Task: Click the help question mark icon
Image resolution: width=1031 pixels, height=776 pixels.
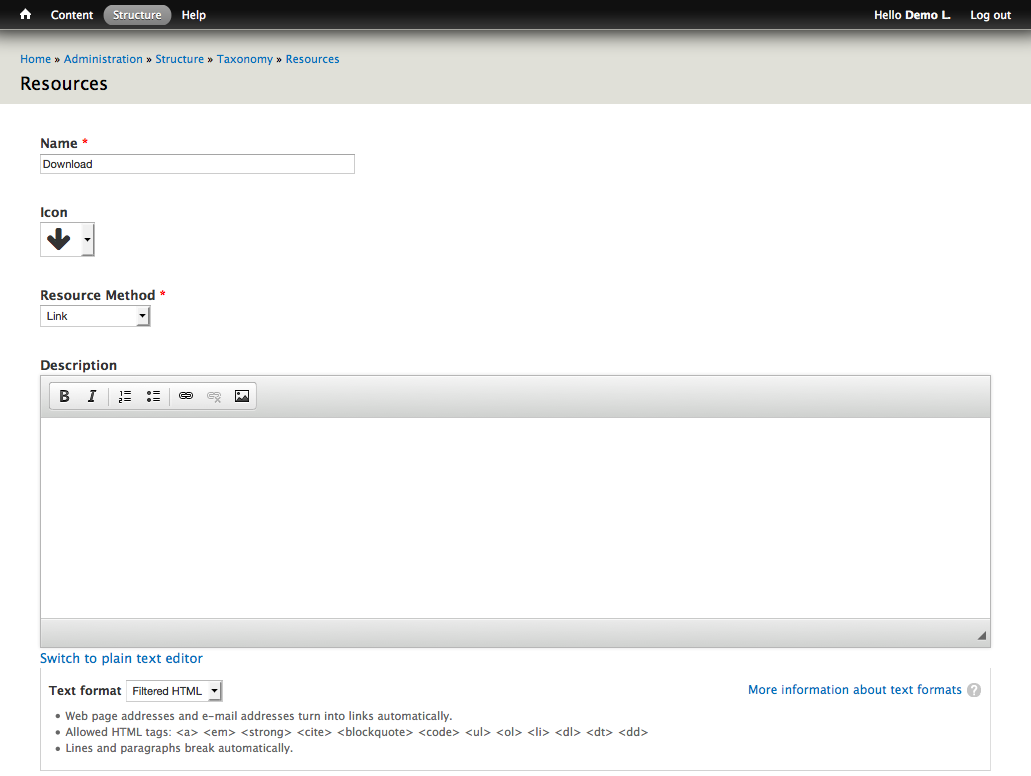Action: (974, 690)
